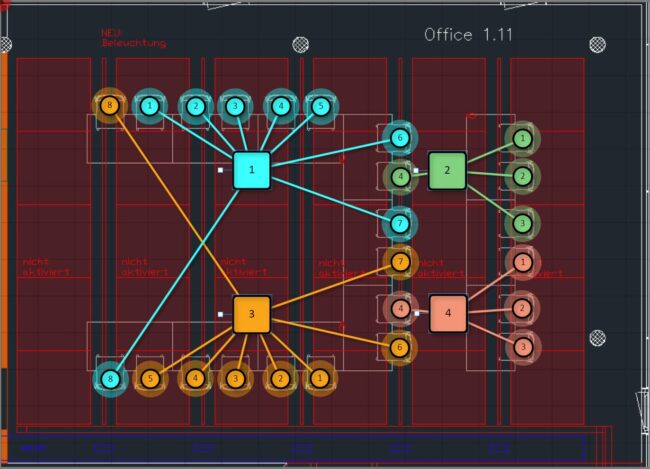The image size is (650, 469).
Task: Click salmon circle 4 left of node 4
Action: tap(400, 309)
